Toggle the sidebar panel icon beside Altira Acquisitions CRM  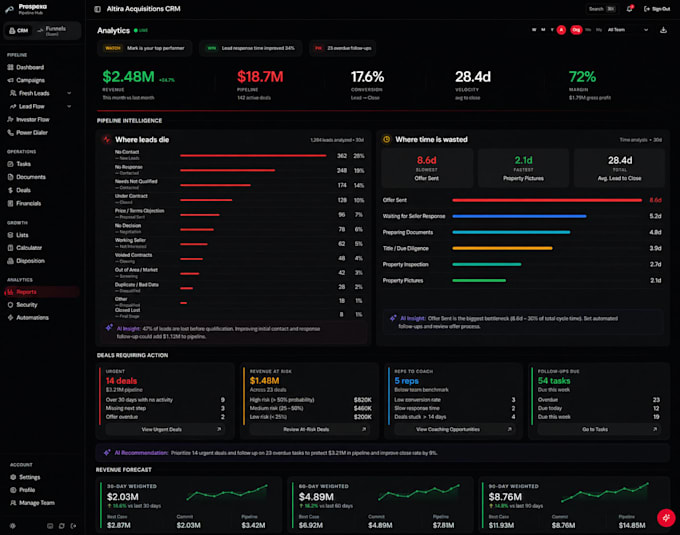97,9
